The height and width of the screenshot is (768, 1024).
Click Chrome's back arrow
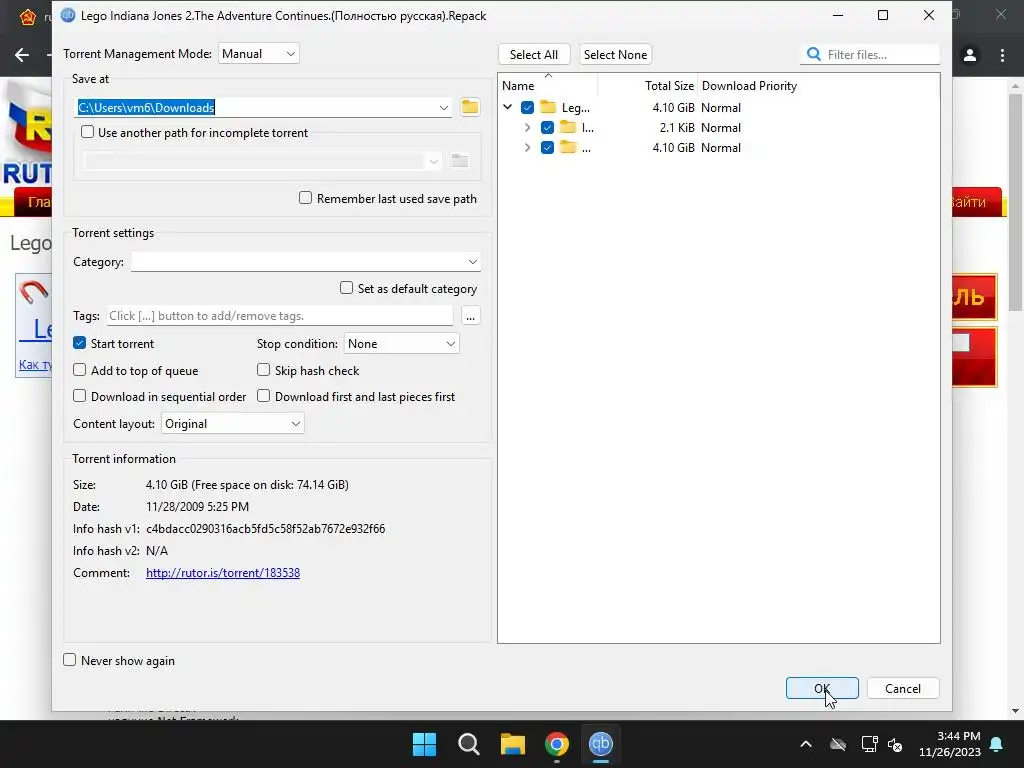click(22, 56)
